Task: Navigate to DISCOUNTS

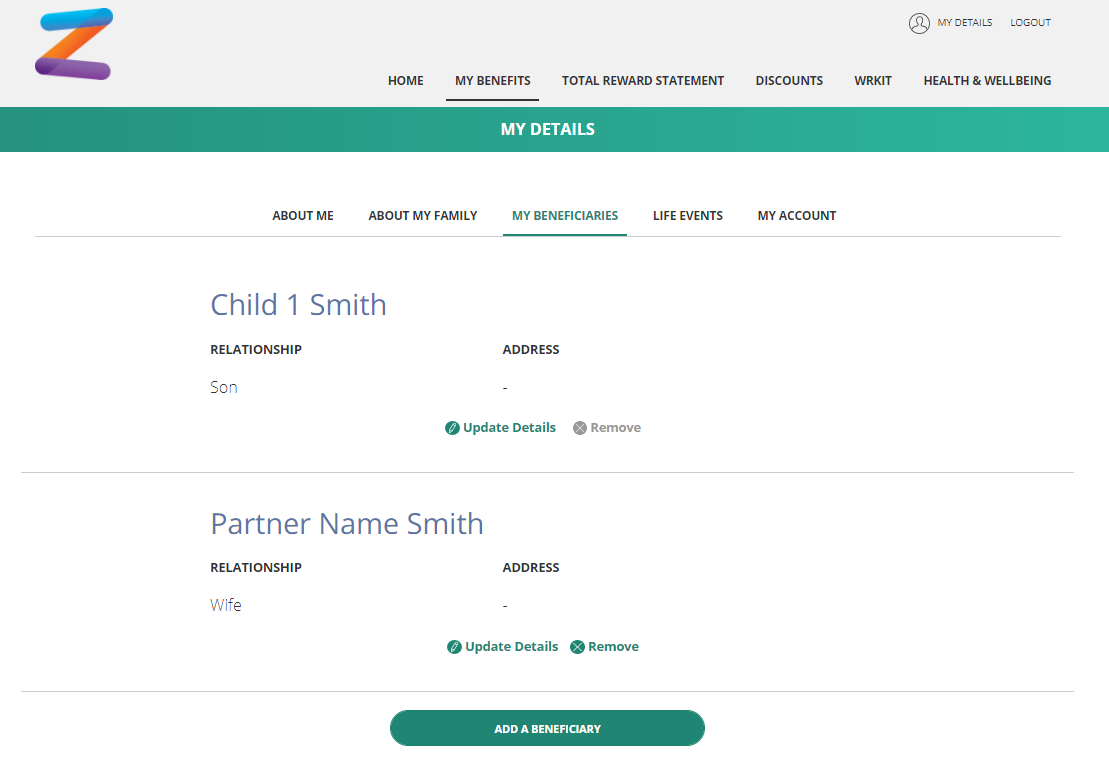Action: (x=789, y=81)
